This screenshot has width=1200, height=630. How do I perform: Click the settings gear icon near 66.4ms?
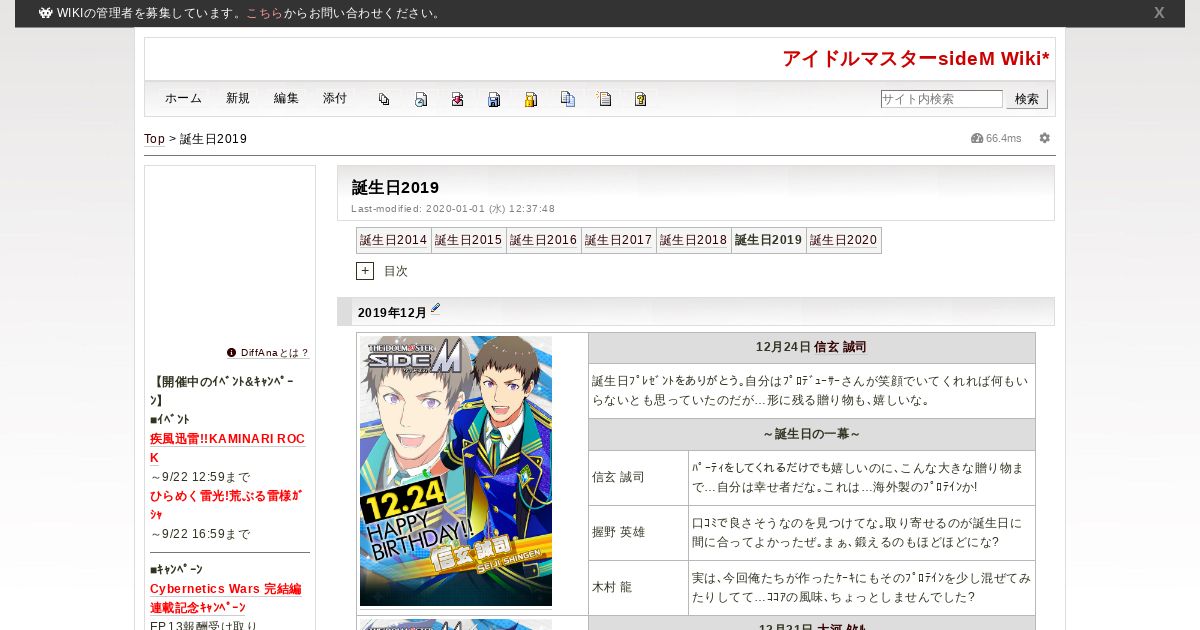point(1045,138)
